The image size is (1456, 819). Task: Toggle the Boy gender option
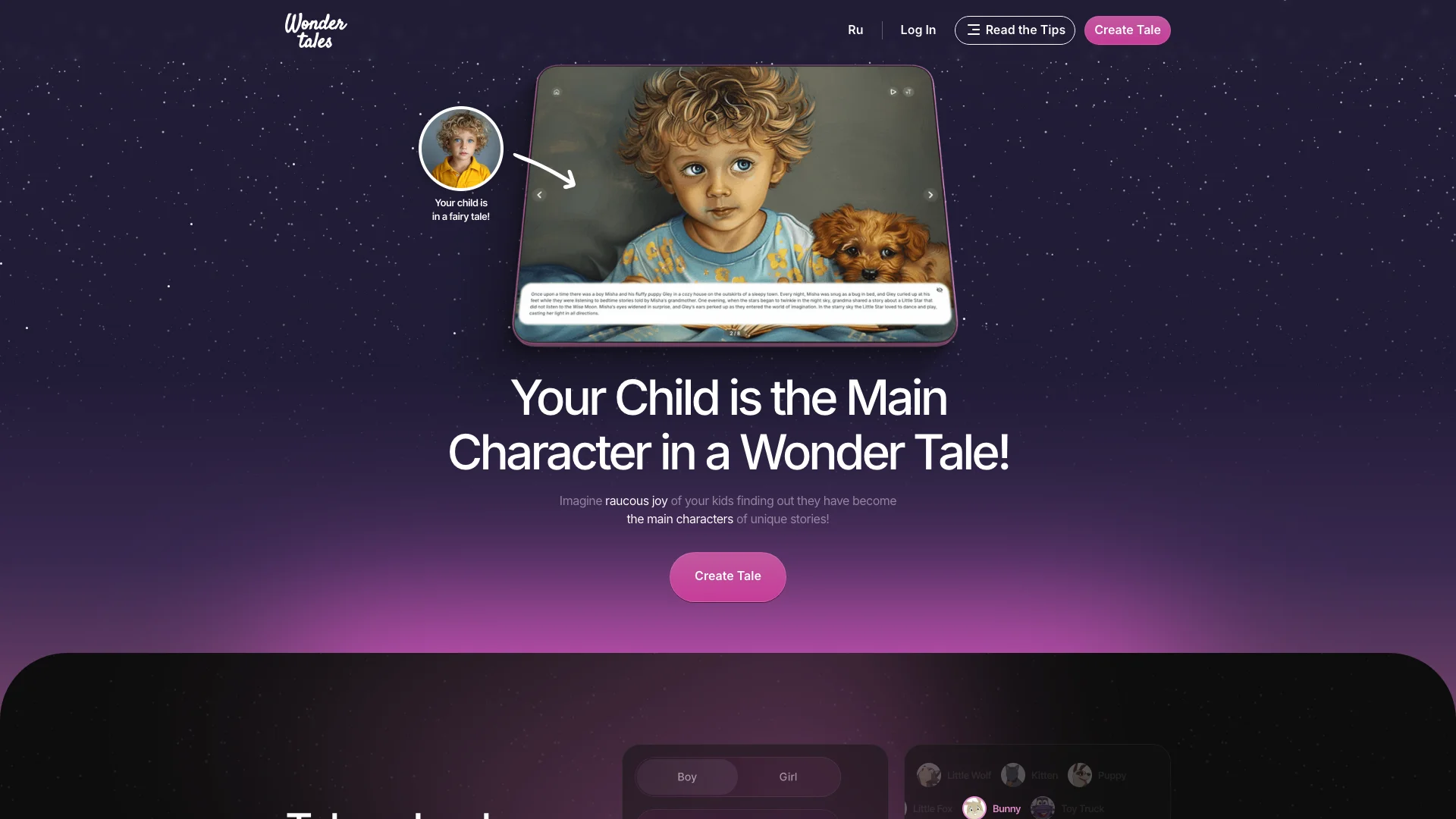coord(687,776)
